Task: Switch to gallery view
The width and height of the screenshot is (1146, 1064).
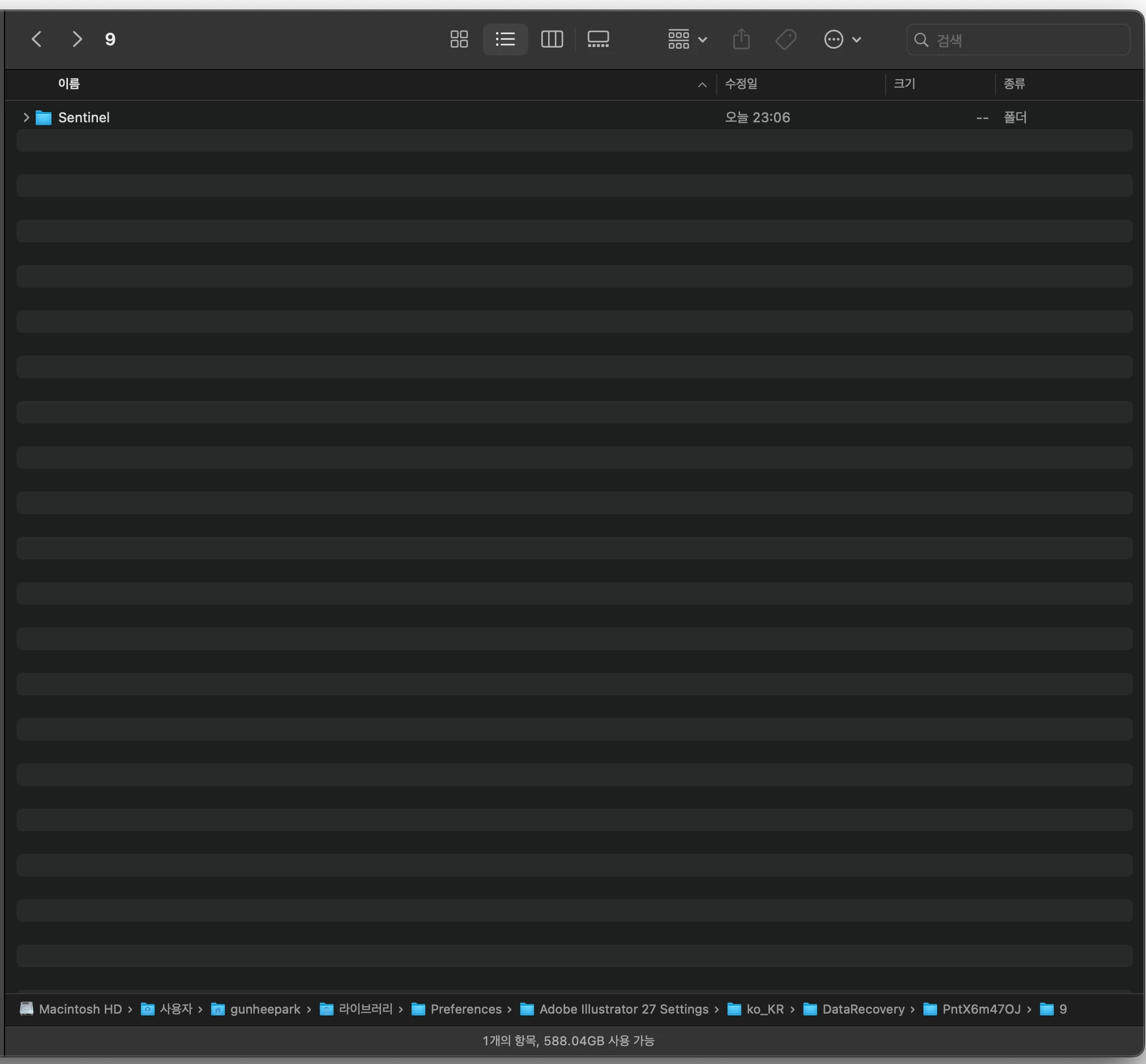Action: coord(598,39)
